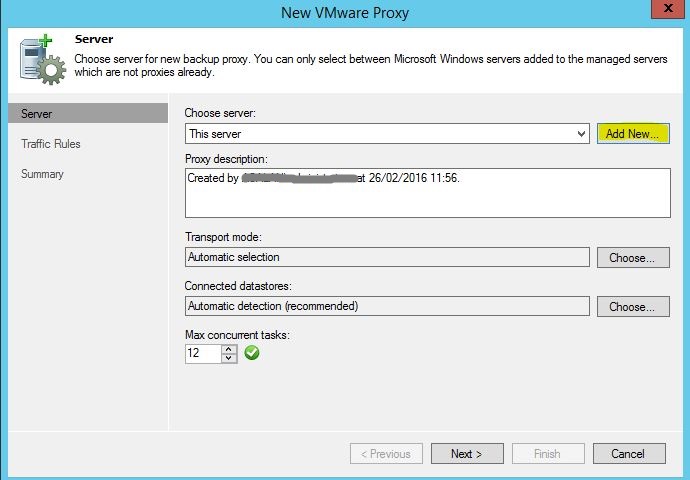The width and height of the screenshot is (690, 480).
Task: Click the Max concurrent tasks number field
Action: (x=203, y=353)
